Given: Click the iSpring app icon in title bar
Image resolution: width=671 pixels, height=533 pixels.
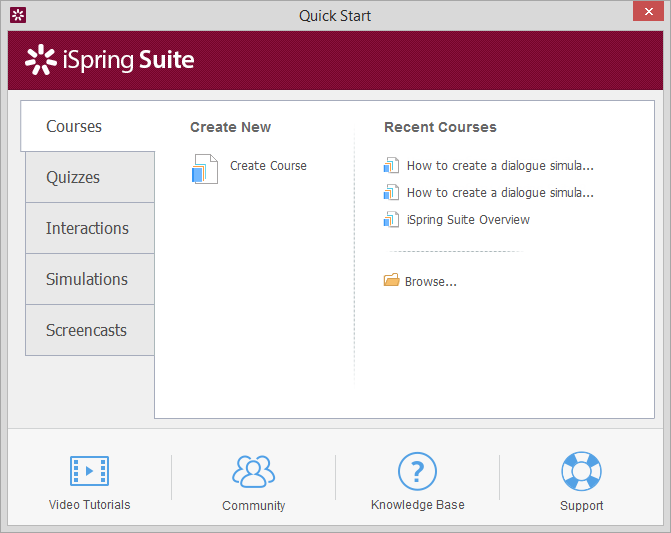Looking at the screenshot, I should [18, 15].
